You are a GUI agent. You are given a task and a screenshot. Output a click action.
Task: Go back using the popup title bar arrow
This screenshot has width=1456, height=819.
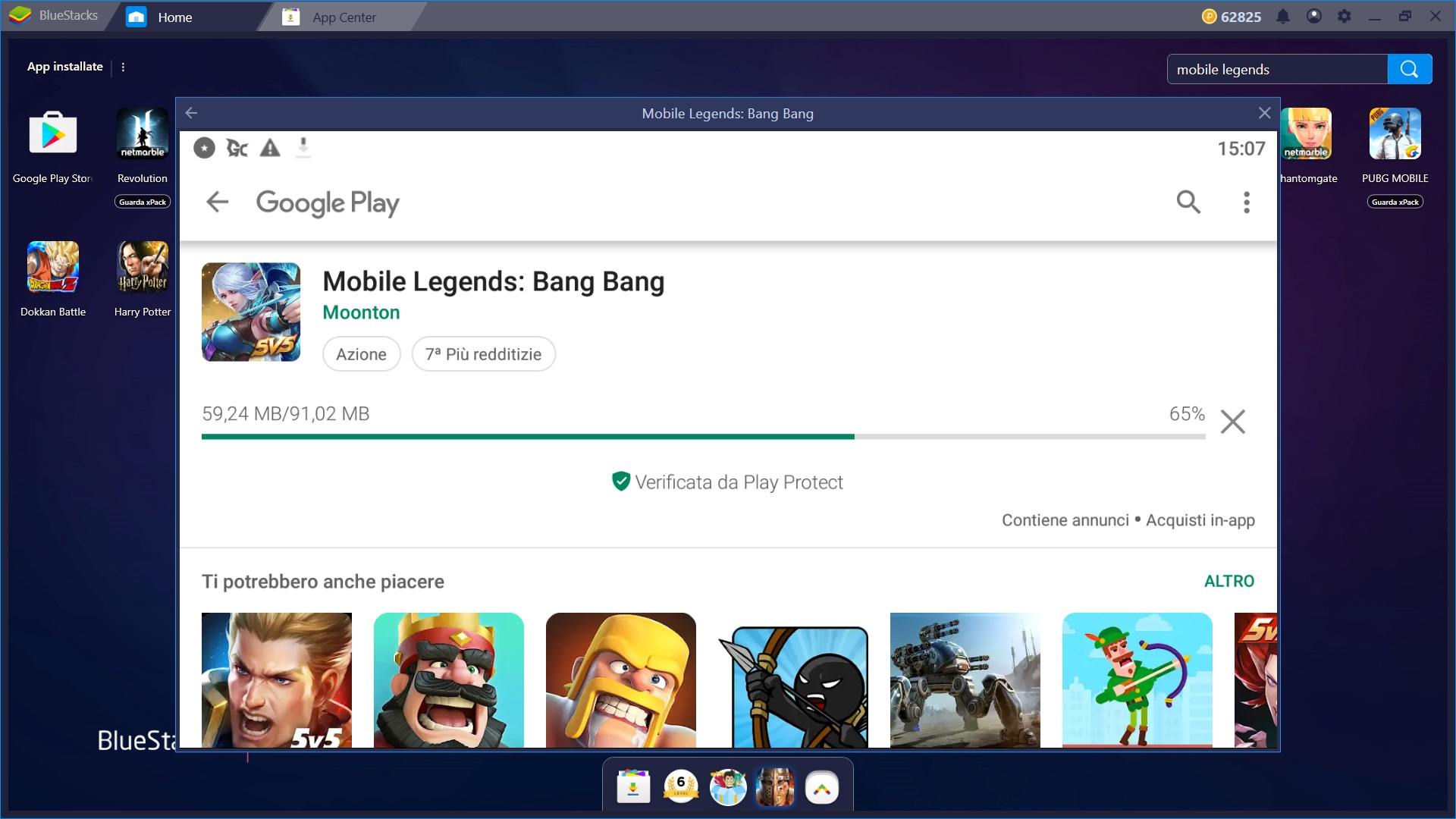point(191,113)
